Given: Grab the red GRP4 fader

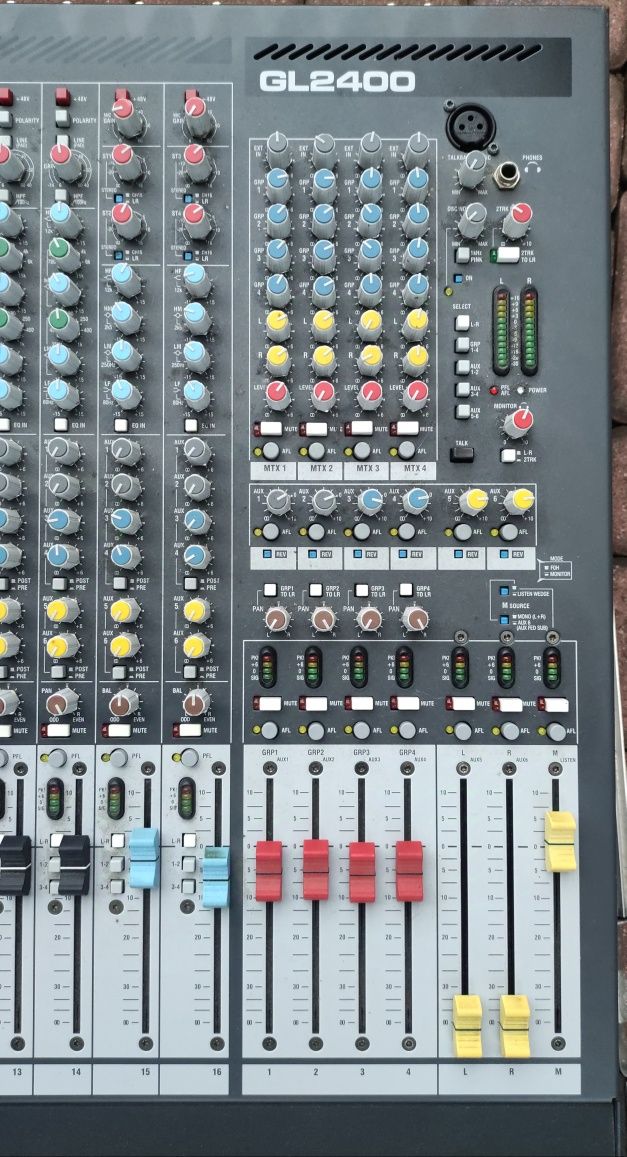Looking at the screenshot, I should tap(409, 871).
